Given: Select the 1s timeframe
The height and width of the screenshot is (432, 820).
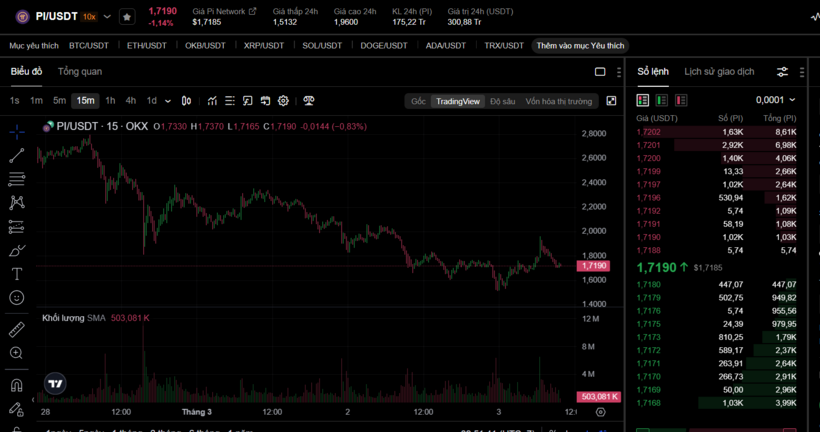Looking at the screenshot, I should [x=15, y=100].
